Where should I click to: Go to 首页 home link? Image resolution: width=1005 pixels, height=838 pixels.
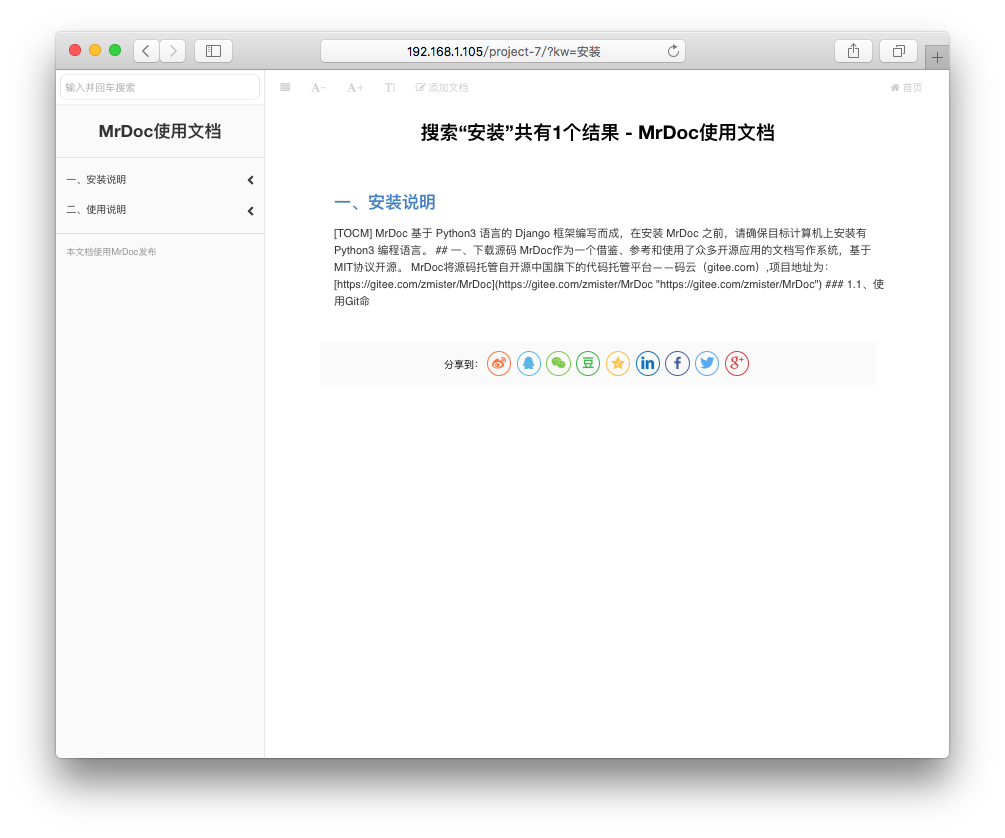pyautogui.click(x=906, y=88)
